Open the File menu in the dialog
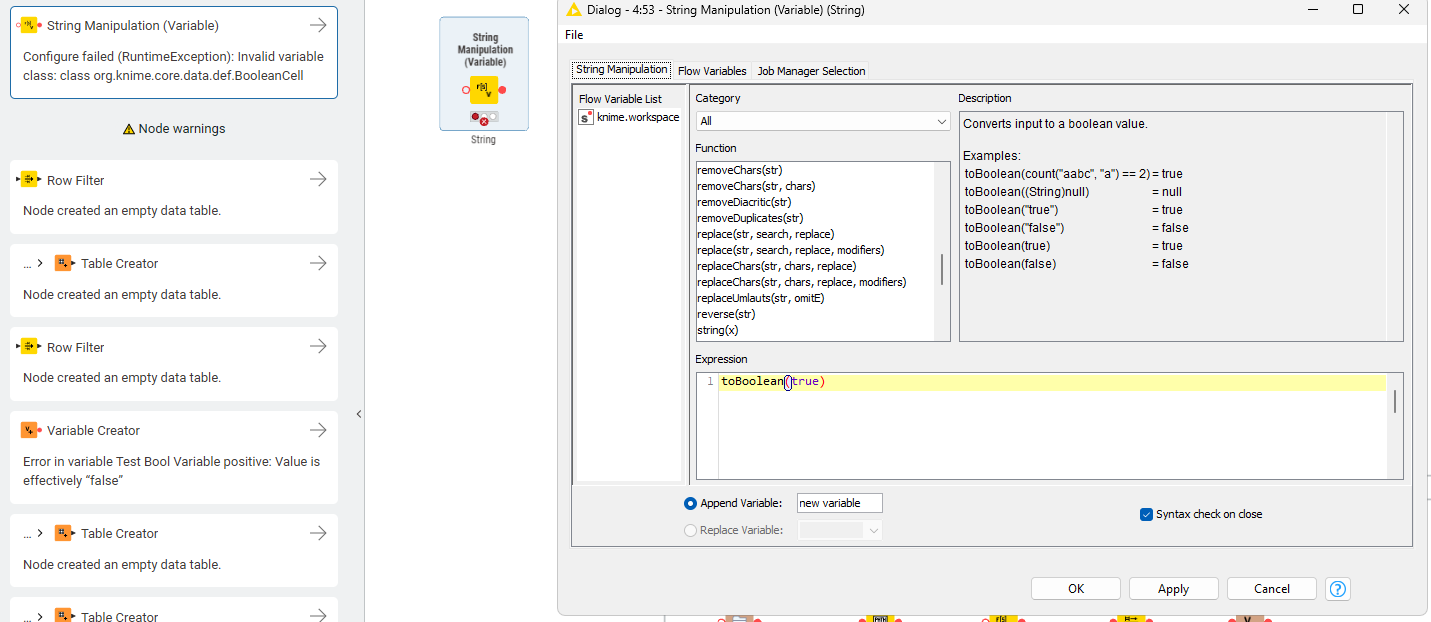 [x=574, y=35]
